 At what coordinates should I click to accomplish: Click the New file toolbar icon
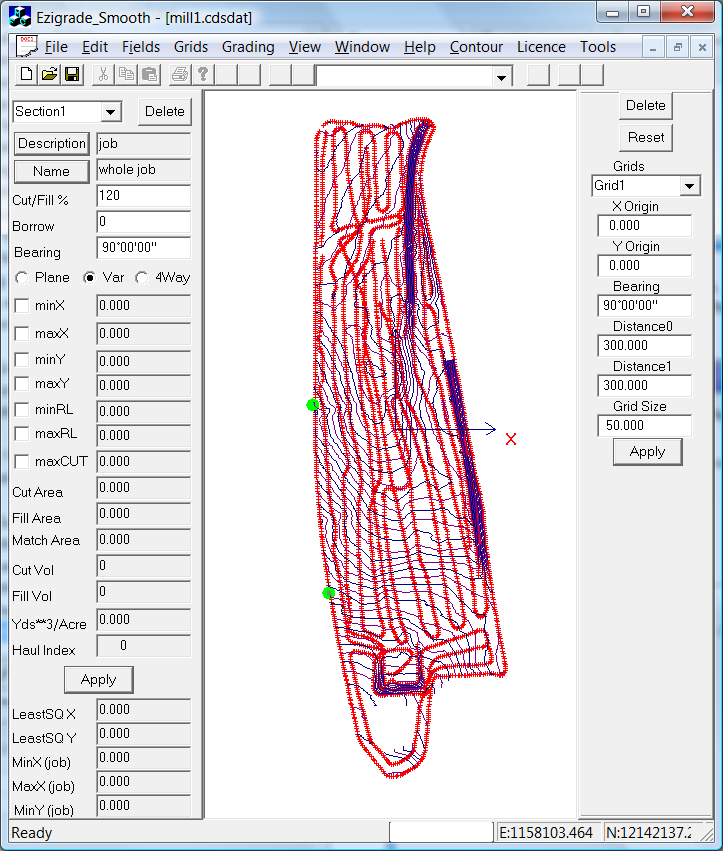coord(27,75)
